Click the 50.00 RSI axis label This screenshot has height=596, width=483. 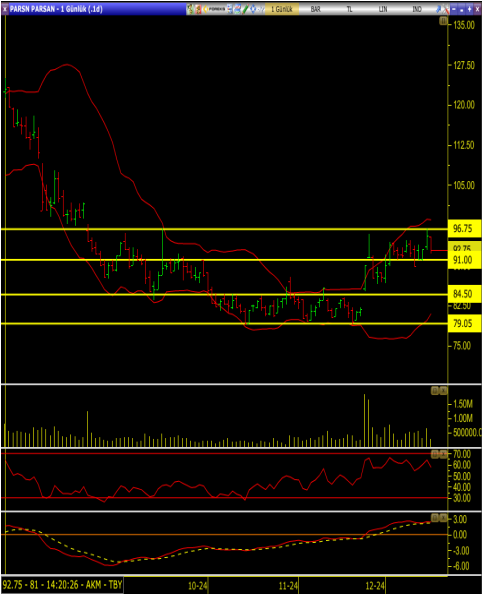click(462, 476)
